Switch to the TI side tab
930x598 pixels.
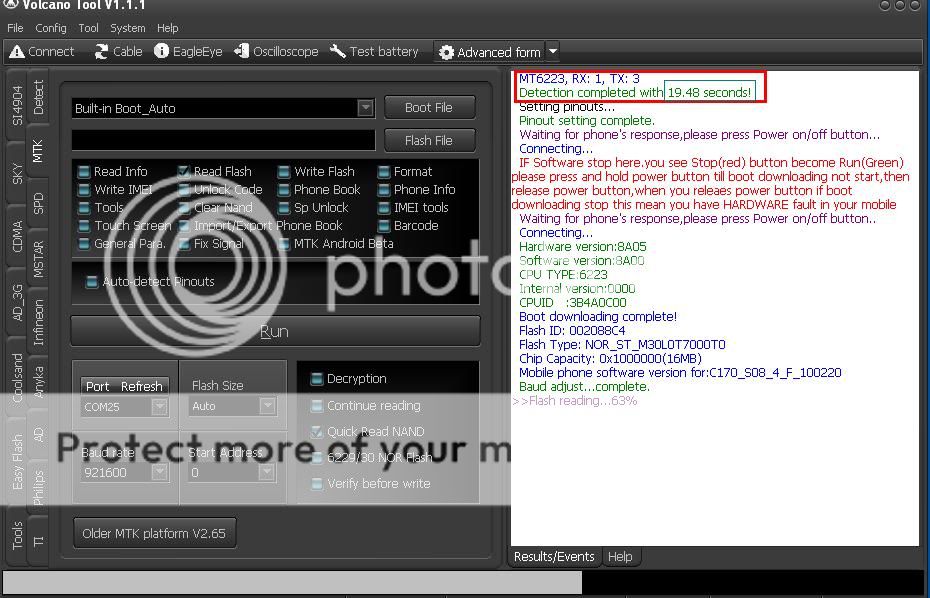pyautogui.click(x=38, y=540)
